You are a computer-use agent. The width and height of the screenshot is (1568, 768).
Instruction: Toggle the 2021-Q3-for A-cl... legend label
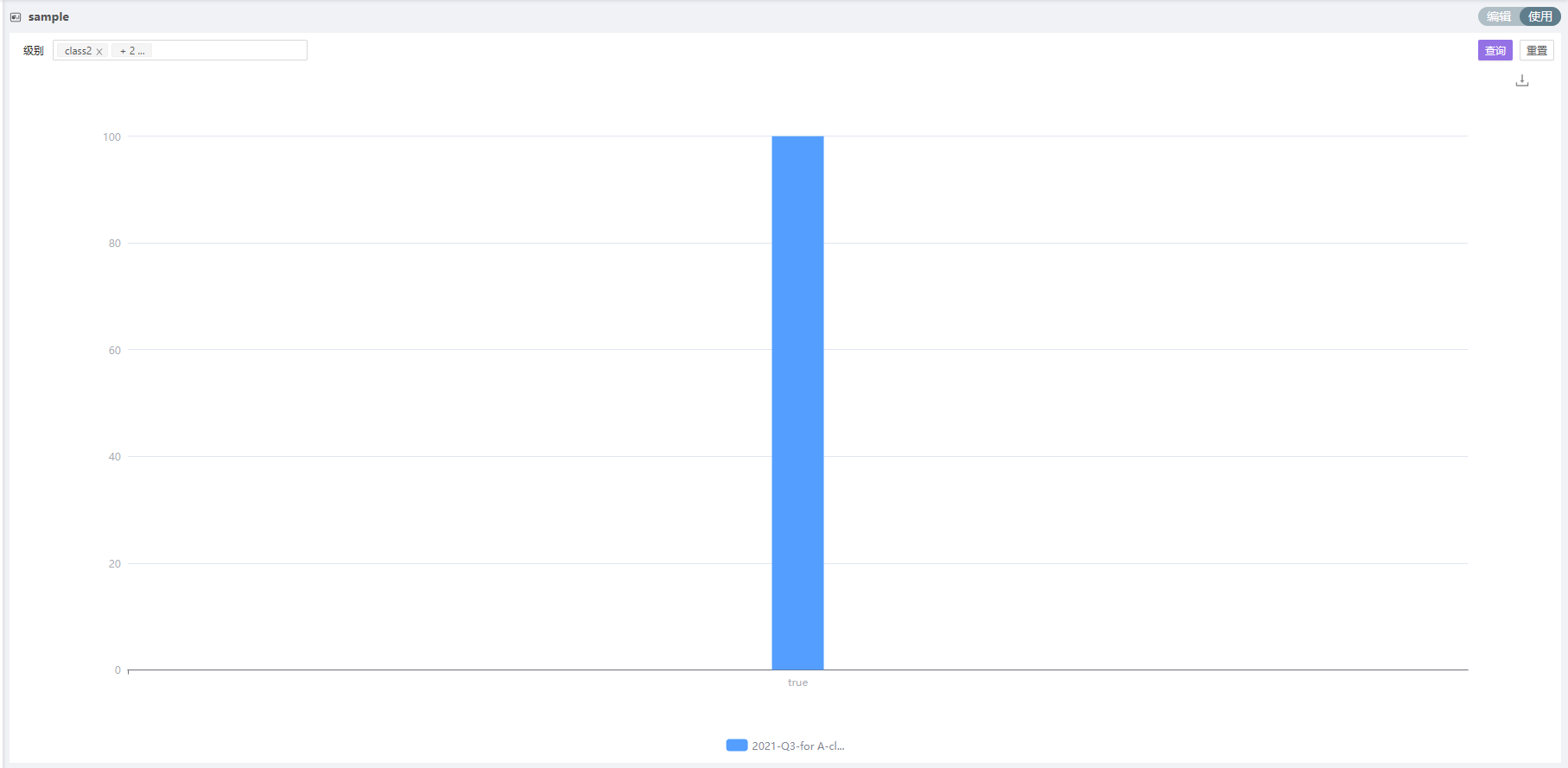click(x=797, y=746)
